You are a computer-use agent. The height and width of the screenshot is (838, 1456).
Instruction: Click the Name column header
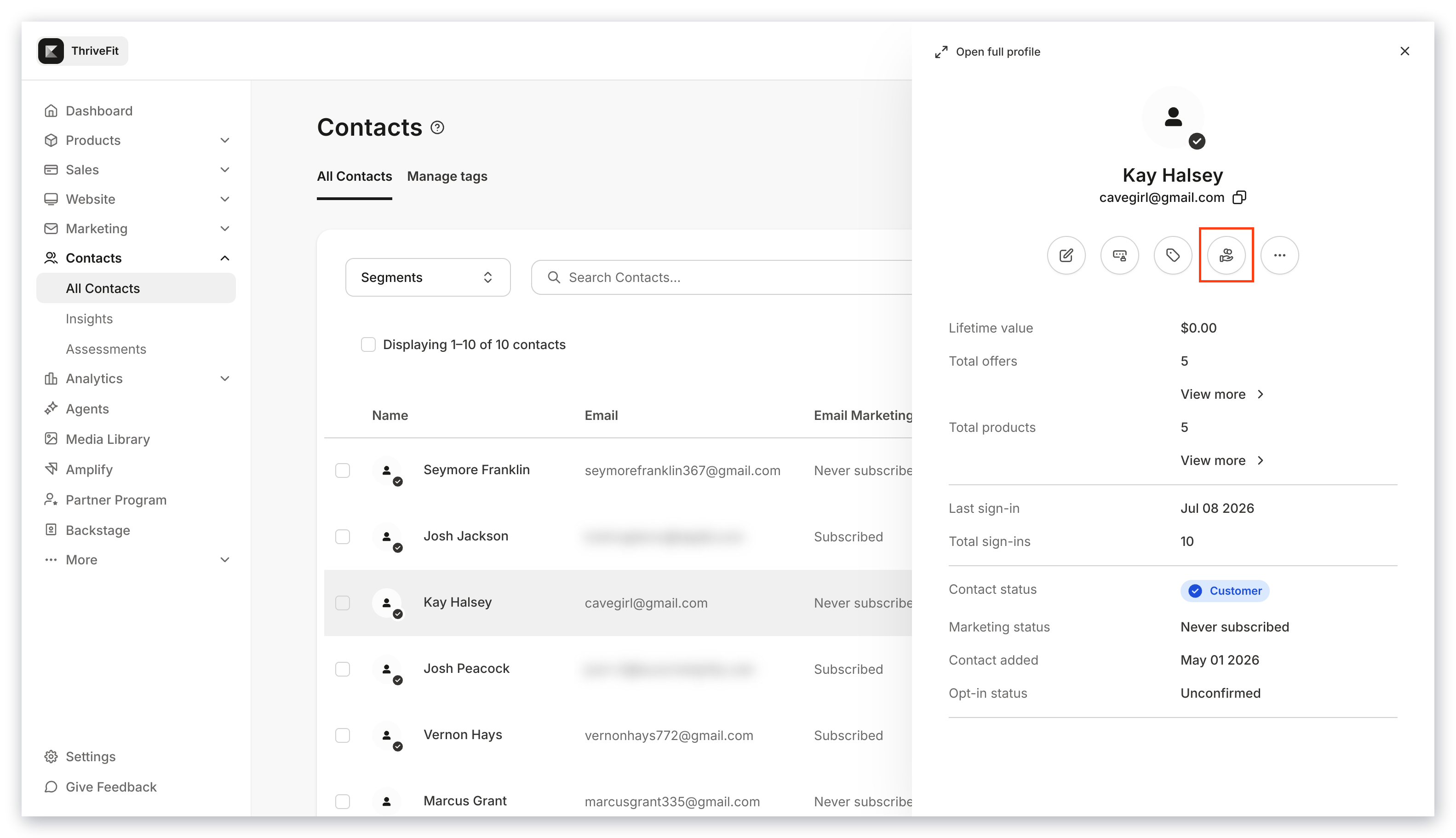[390, 415]
